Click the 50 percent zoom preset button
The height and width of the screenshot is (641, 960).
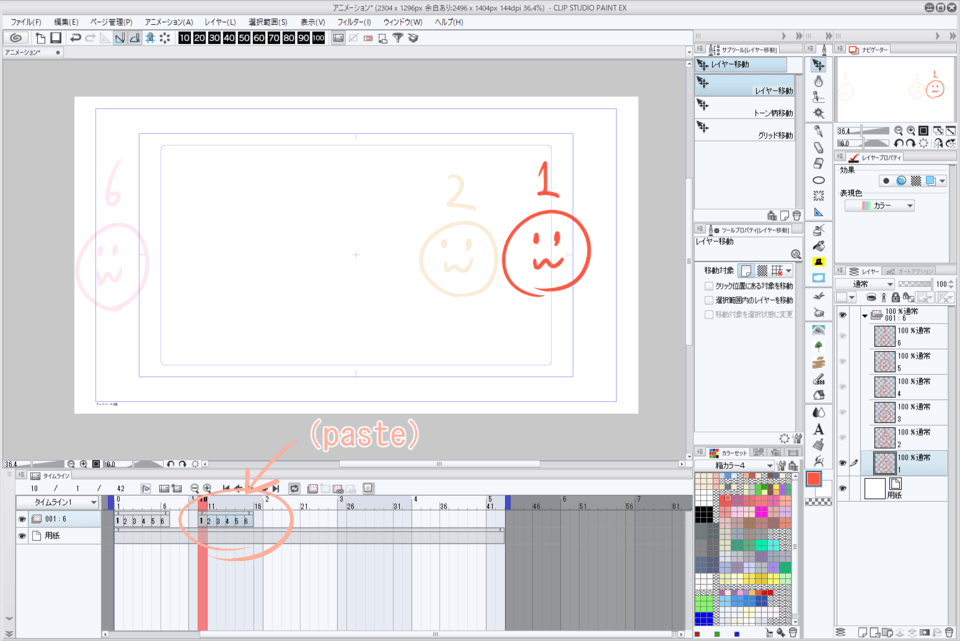point(245,38)
